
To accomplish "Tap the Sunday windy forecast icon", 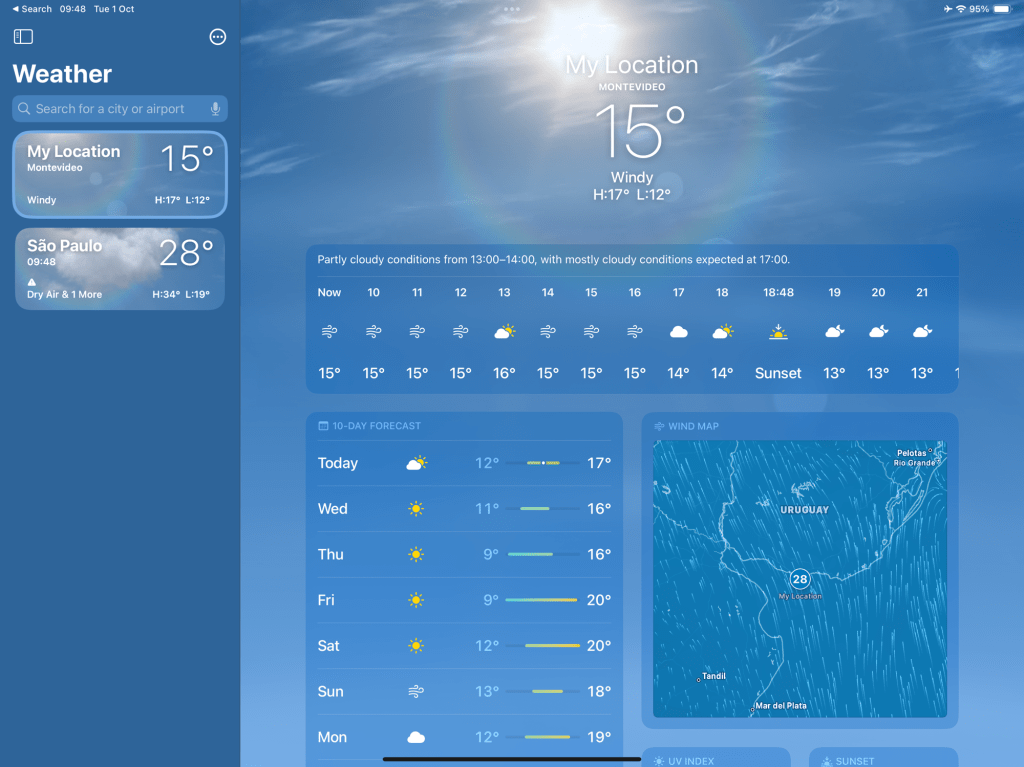I will coord(416,692).
